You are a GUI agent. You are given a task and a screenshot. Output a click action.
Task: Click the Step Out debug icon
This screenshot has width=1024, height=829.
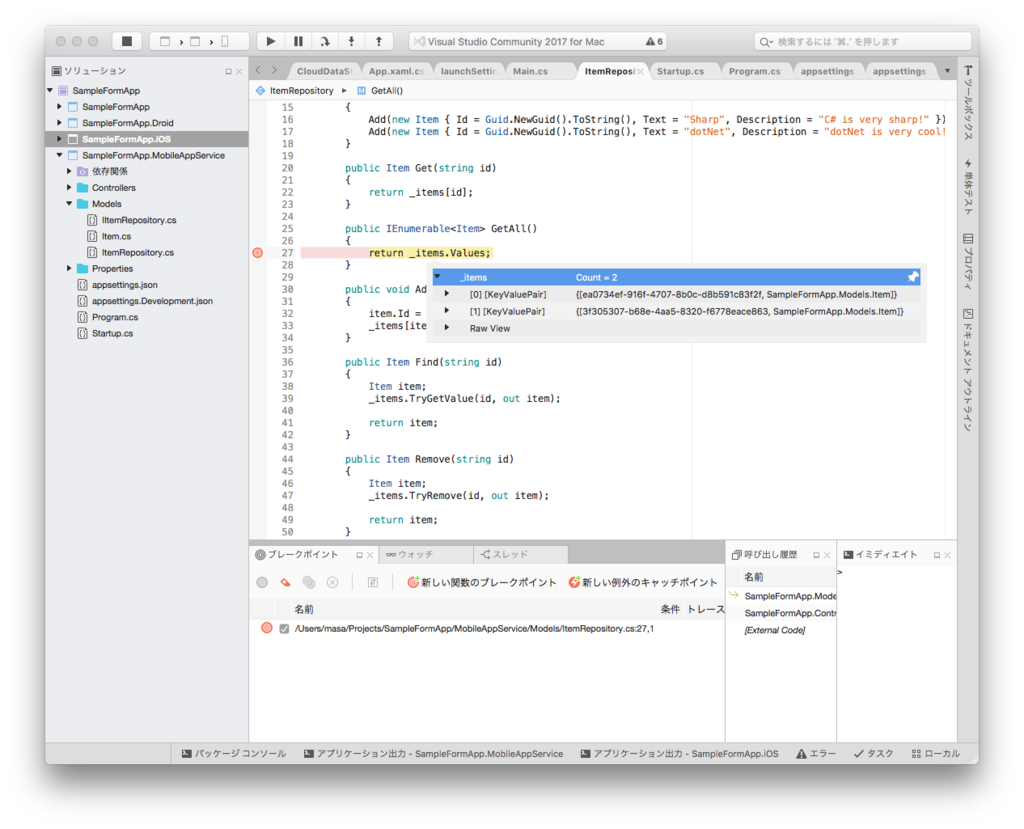[379, 41]
